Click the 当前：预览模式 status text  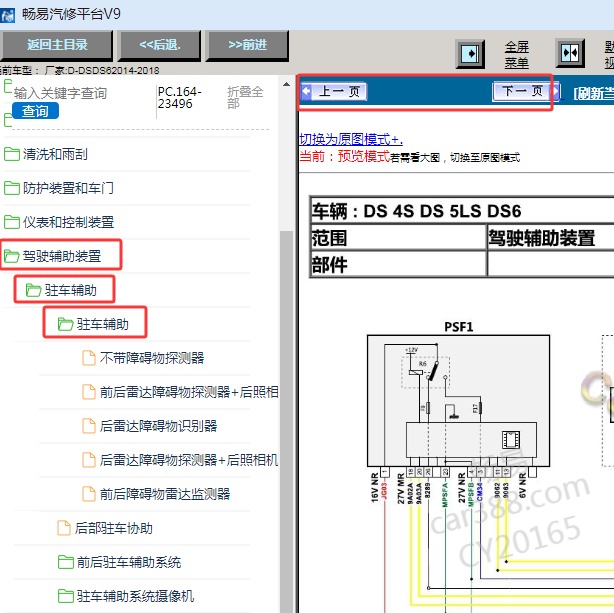click(x=345, y=157)
